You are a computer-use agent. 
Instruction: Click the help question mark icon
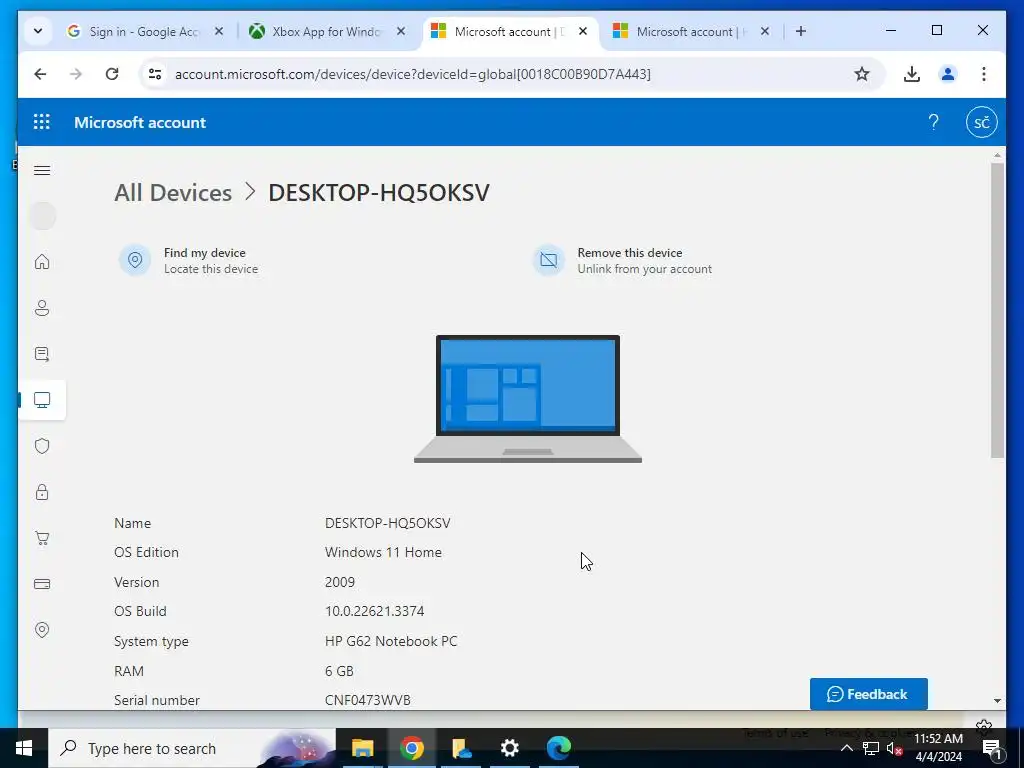coord(934,122)
